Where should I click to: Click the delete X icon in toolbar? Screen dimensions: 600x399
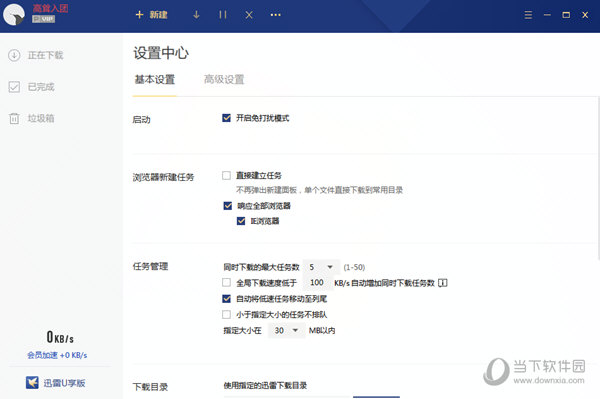point(249,15)
